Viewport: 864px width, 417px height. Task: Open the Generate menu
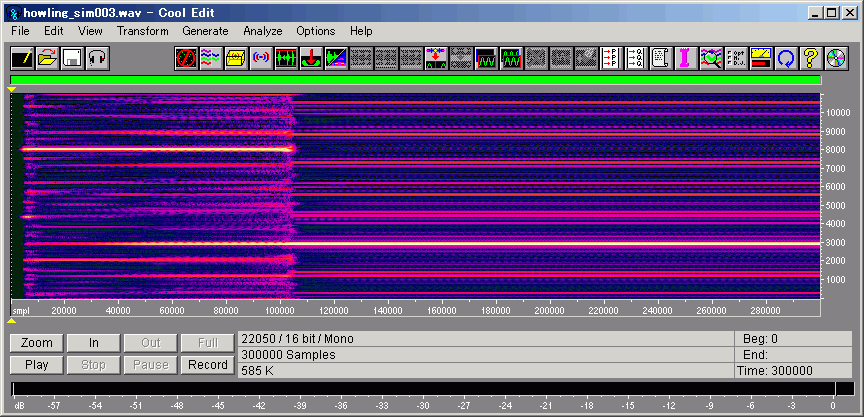(x=205, y=31)
